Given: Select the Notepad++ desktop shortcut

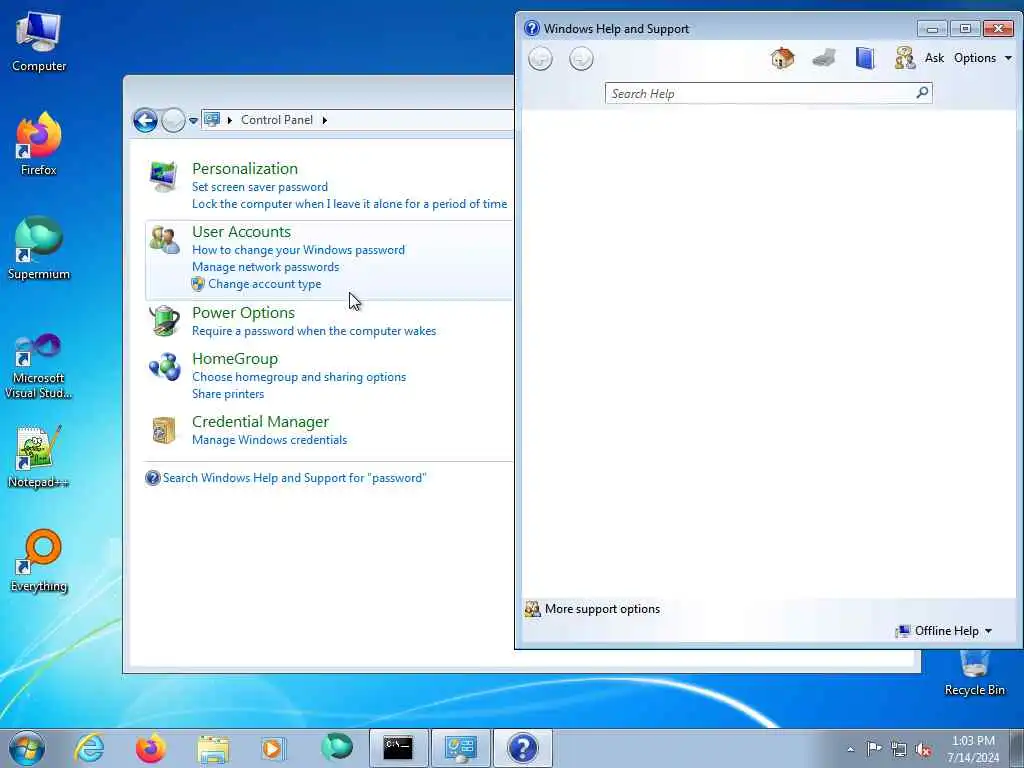Looking at the screenshot, I should coord(39,457).
